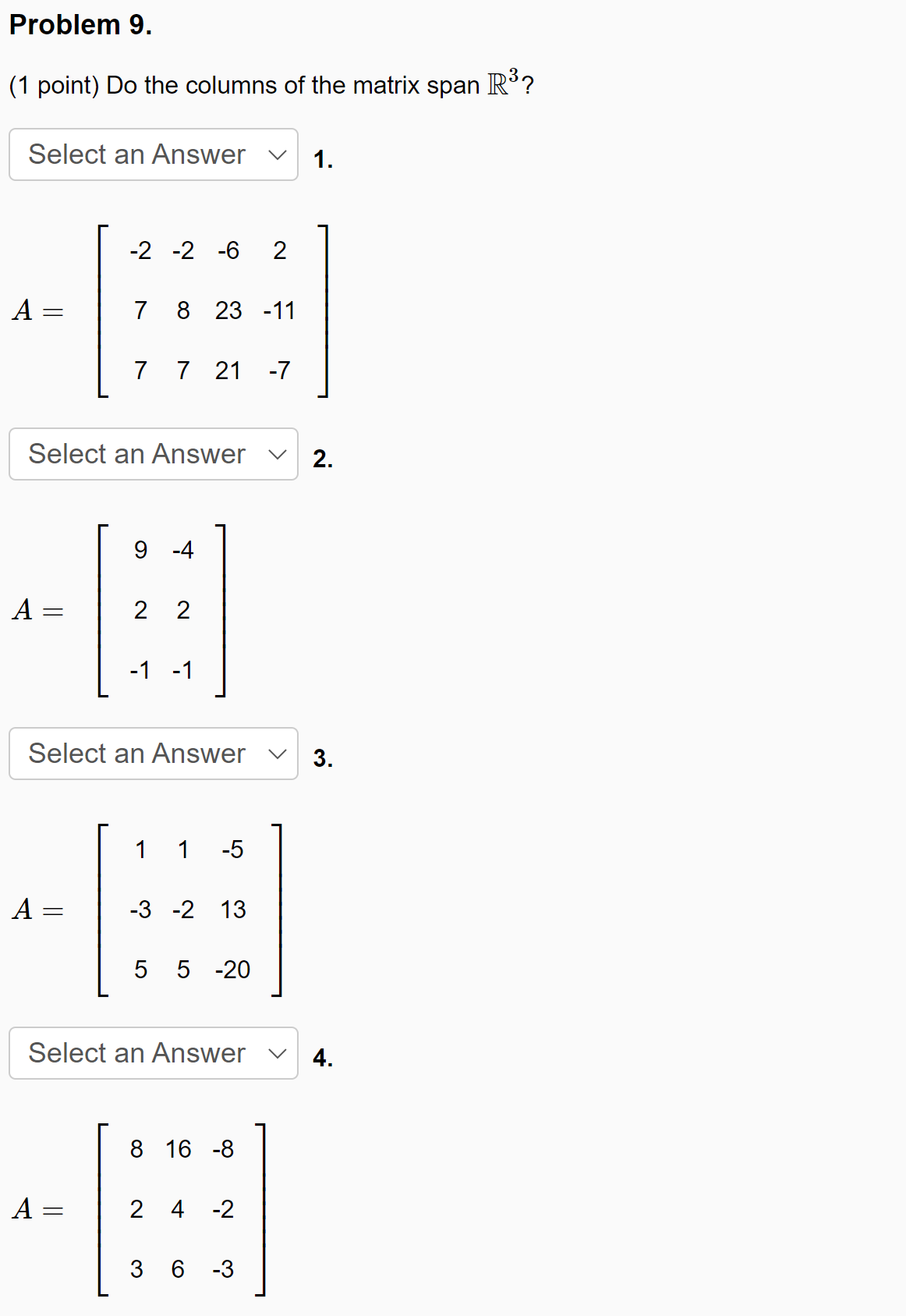Open the Select an Answer dropdown for question 3

(153, 753)
